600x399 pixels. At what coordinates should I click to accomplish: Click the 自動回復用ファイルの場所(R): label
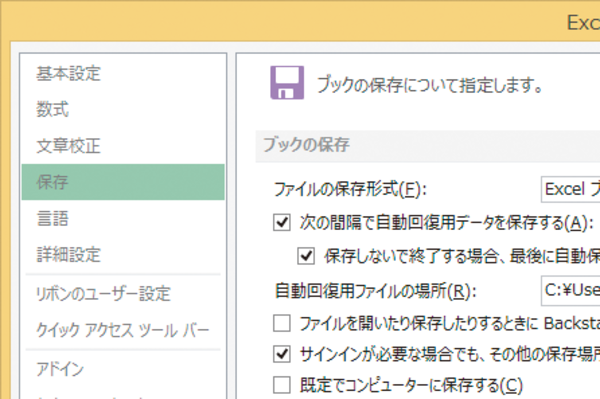click(375, 291)
